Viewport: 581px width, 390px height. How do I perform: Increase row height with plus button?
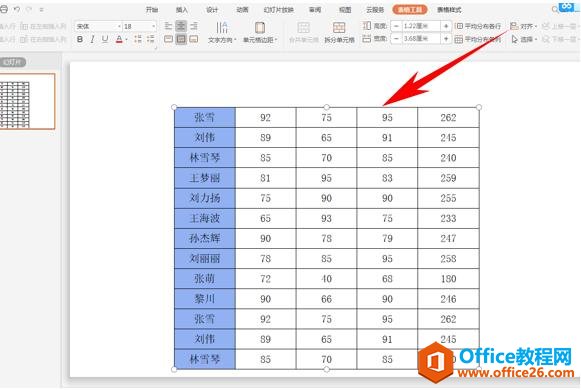click(446, 26)
